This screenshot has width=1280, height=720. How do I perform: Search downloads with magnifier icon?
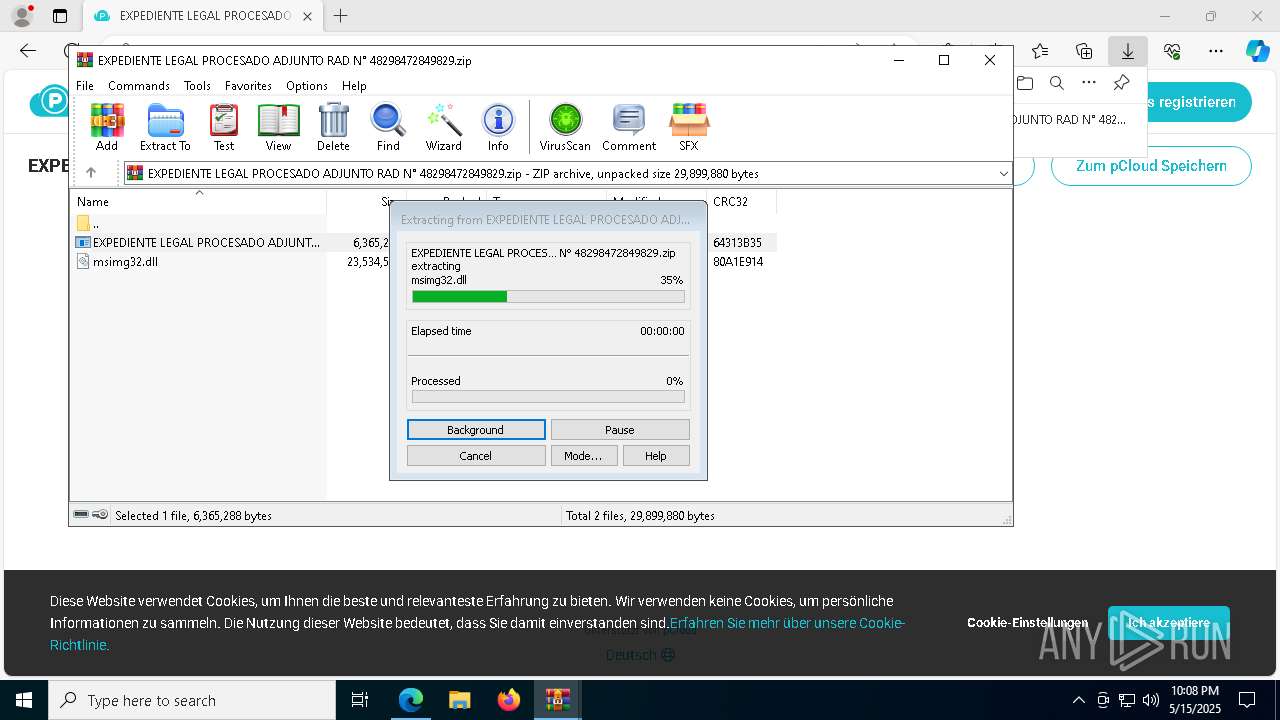[x=1057, y=83]
